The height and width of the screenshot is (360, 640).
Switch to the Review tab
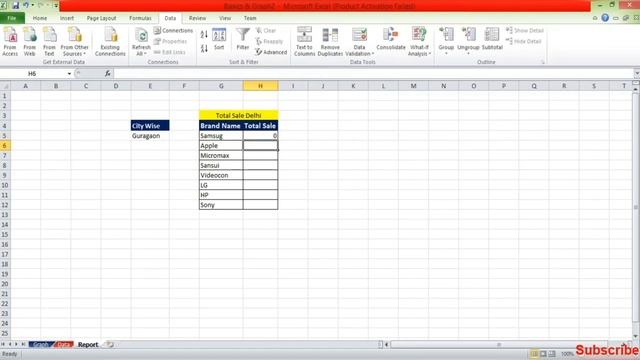pos(197,18)
